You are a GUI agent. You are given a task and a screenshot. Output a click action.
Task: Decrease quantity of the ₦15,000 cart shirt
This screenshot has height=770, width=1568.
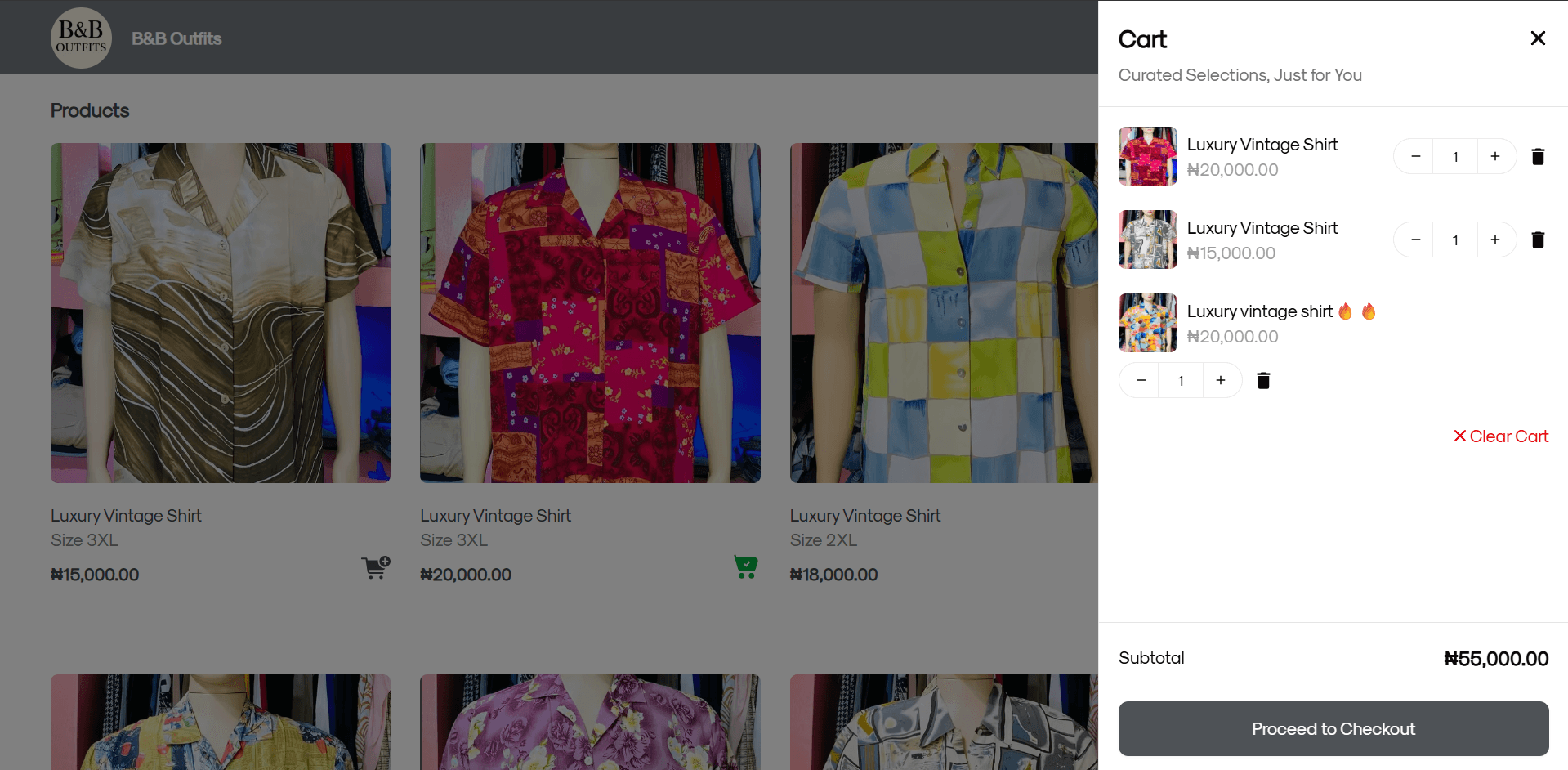pyautogui.click(x=1415, y=240)
